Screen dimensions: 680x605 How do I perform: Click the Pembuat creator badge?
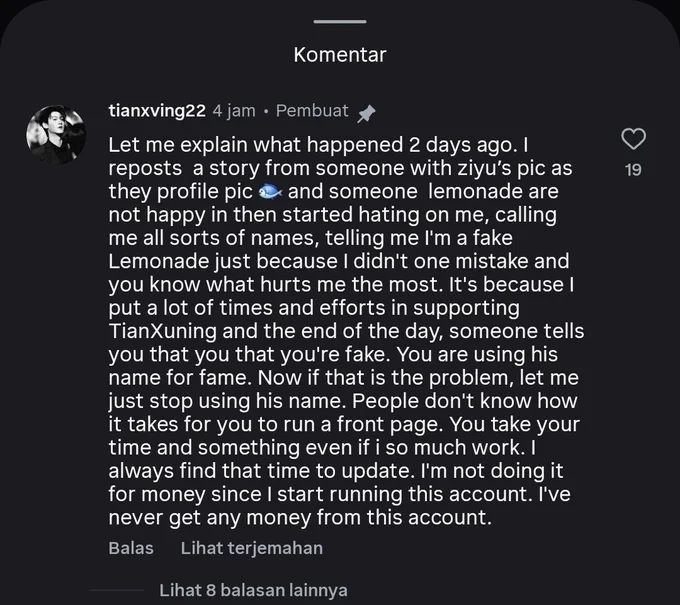(312, 111)
